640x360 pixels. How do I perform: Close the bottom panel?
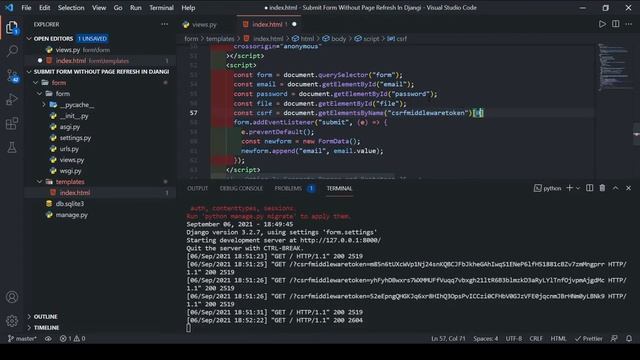click(629, 188)
